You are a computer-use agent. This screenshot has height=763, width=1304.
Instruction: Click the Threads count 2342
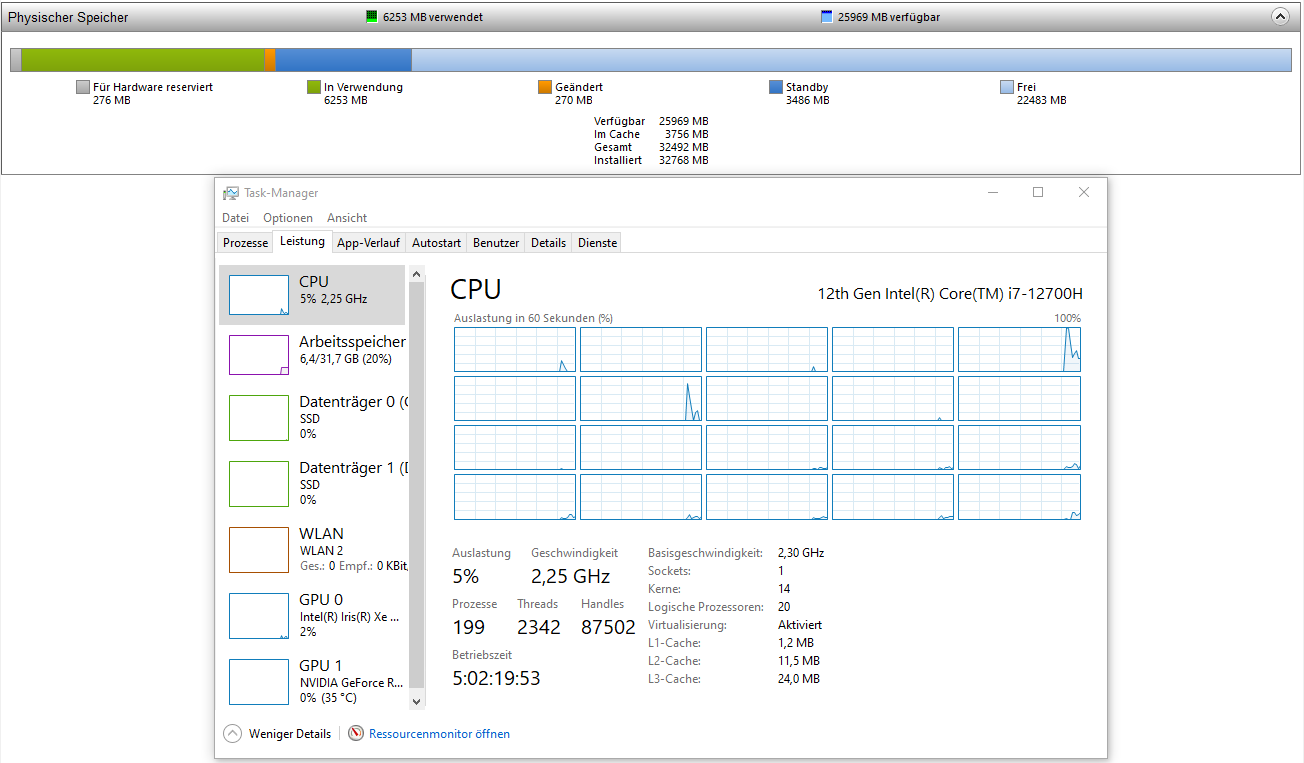[x=539, y=628]
